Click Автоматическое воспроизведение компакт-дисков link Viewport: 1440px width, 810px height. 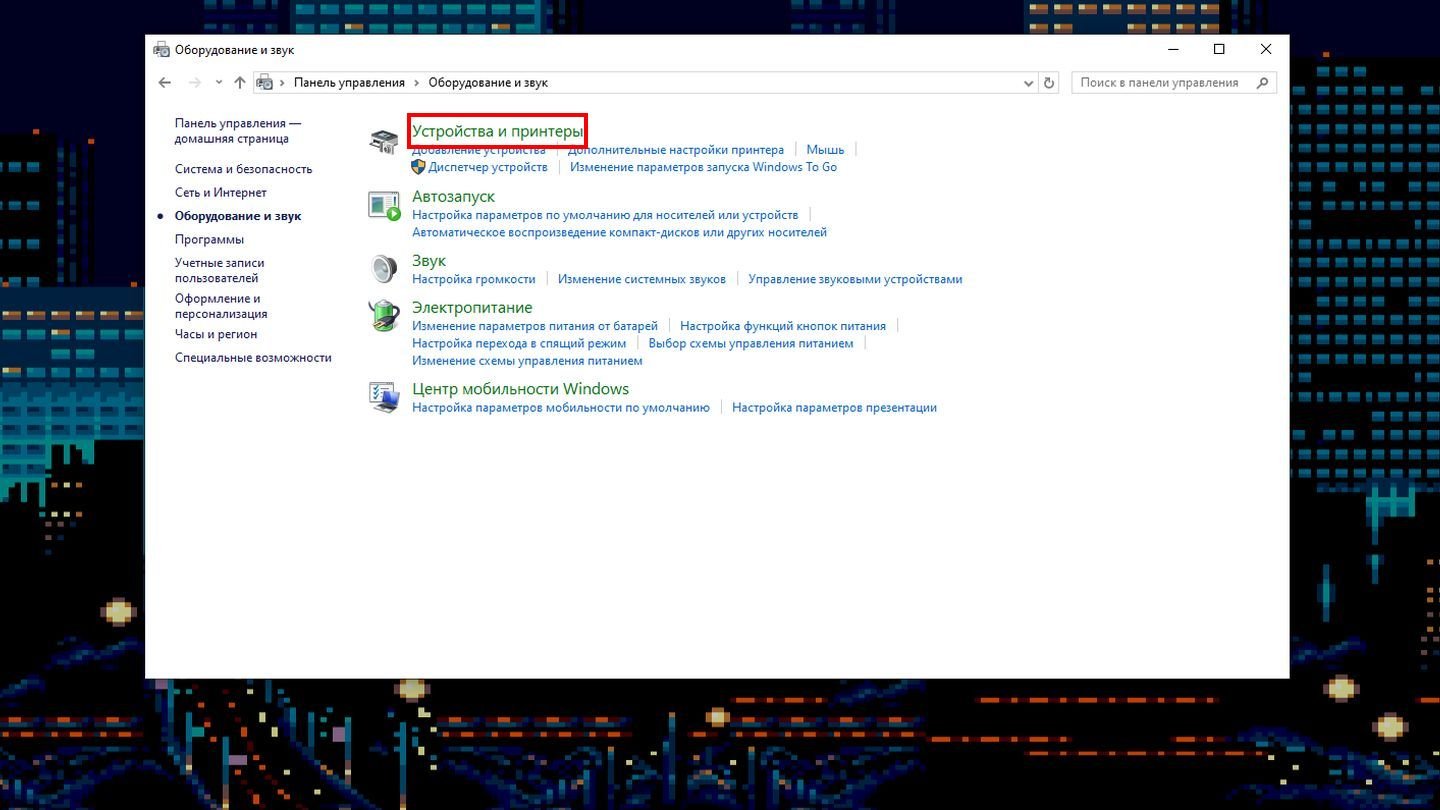[620, 232]
